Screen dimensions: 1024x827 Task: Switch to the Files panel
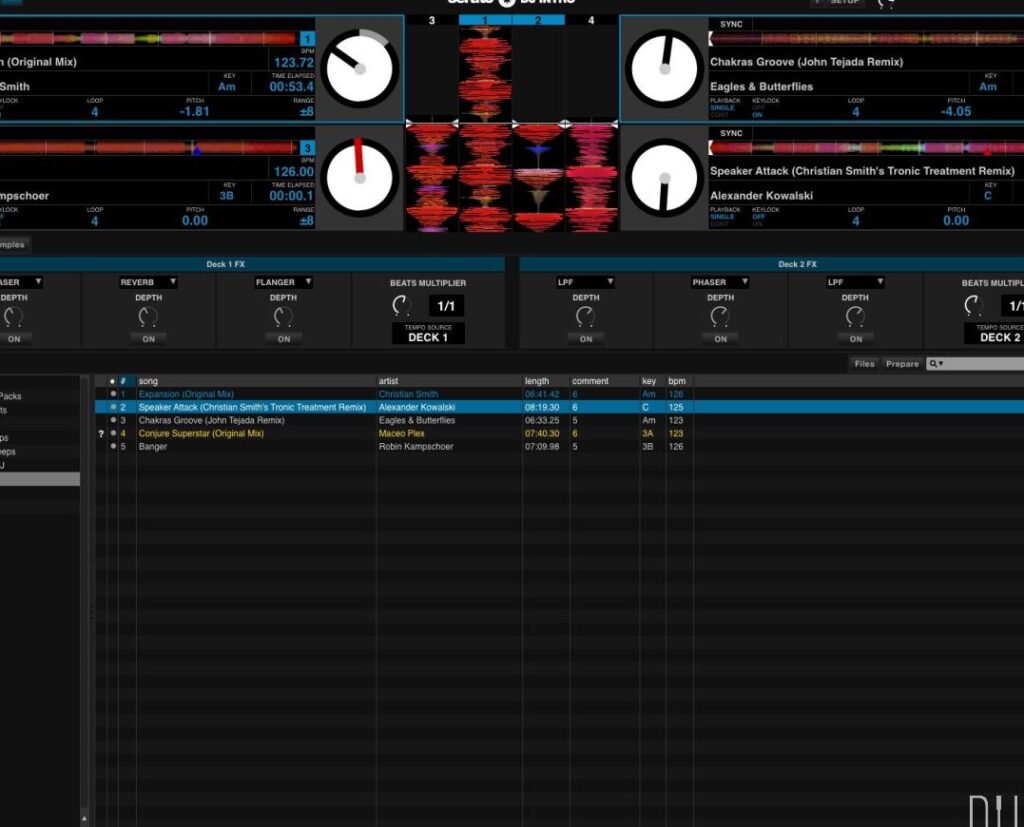point(864,364)
